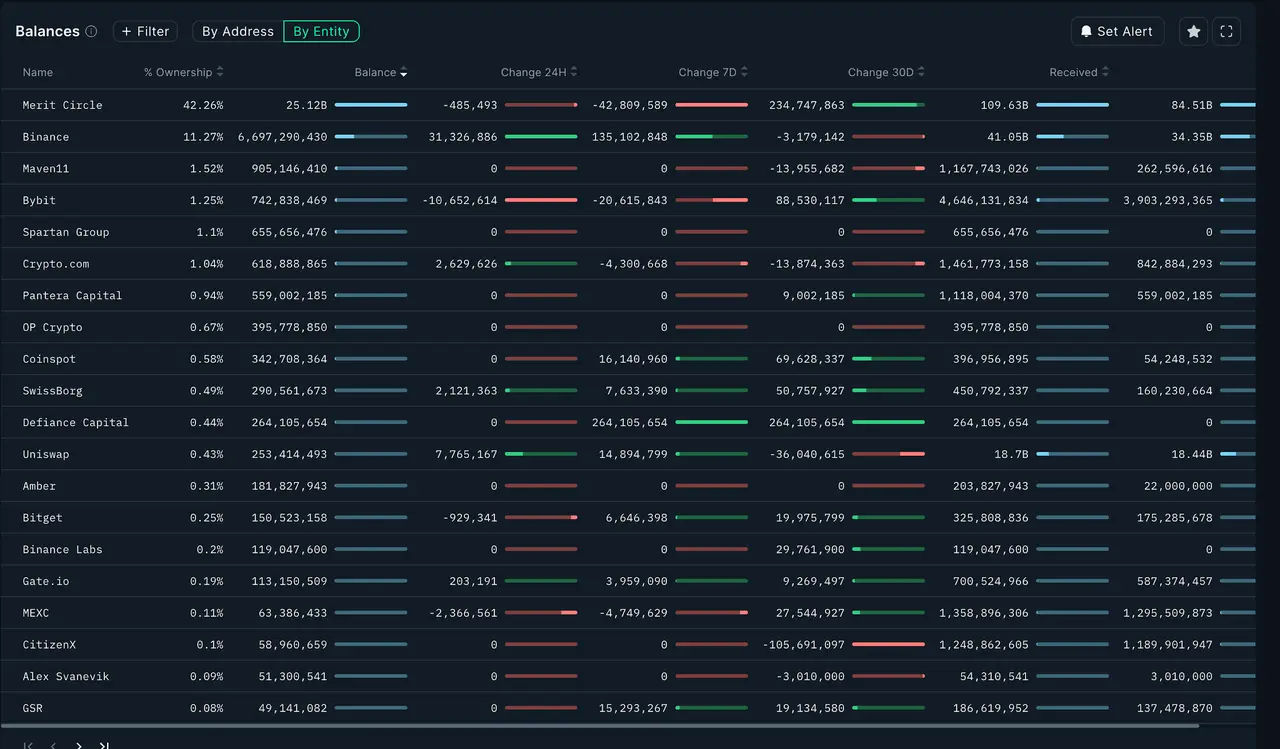Screen dimensions: 1280x749
Task: Click the star favorite icon
Action: tap(1193, 32)
